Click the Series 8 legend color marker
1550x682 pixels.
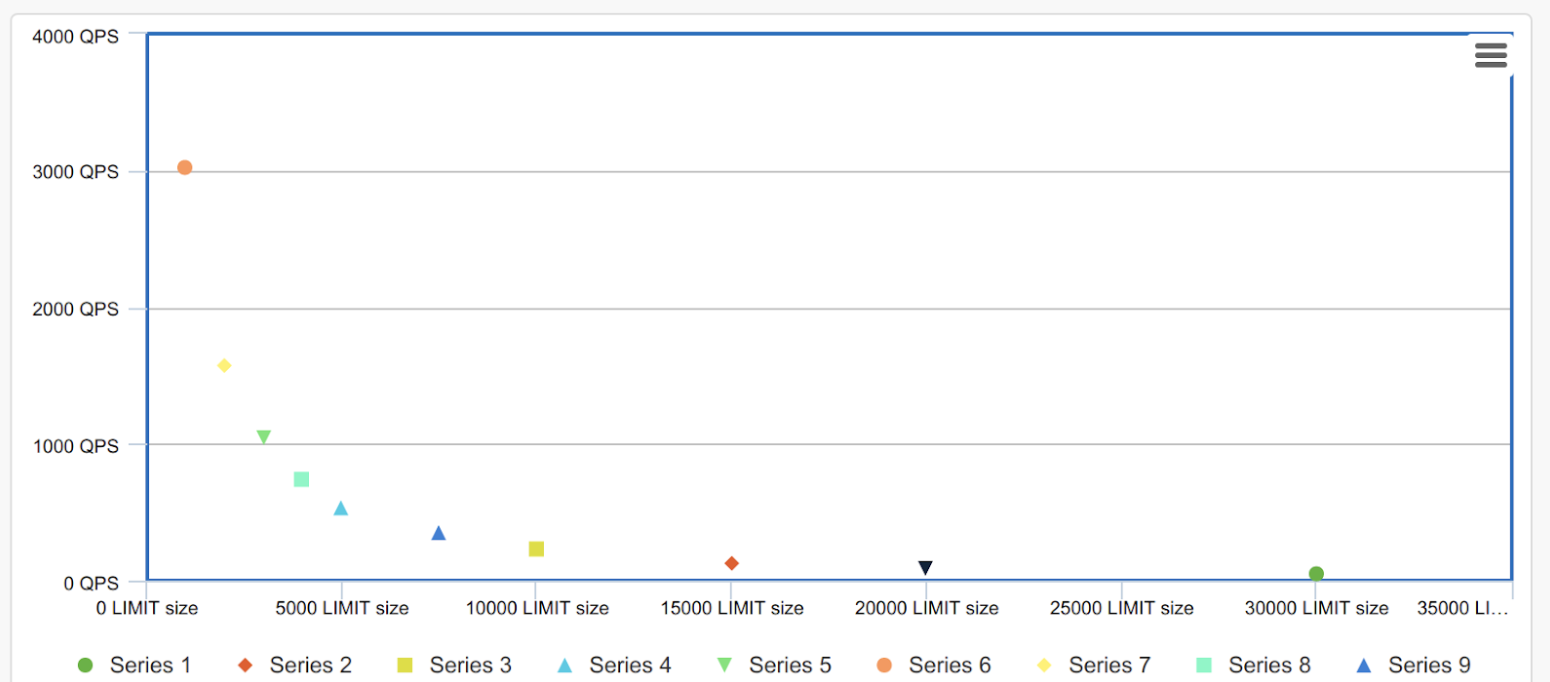pos(1204,665)
